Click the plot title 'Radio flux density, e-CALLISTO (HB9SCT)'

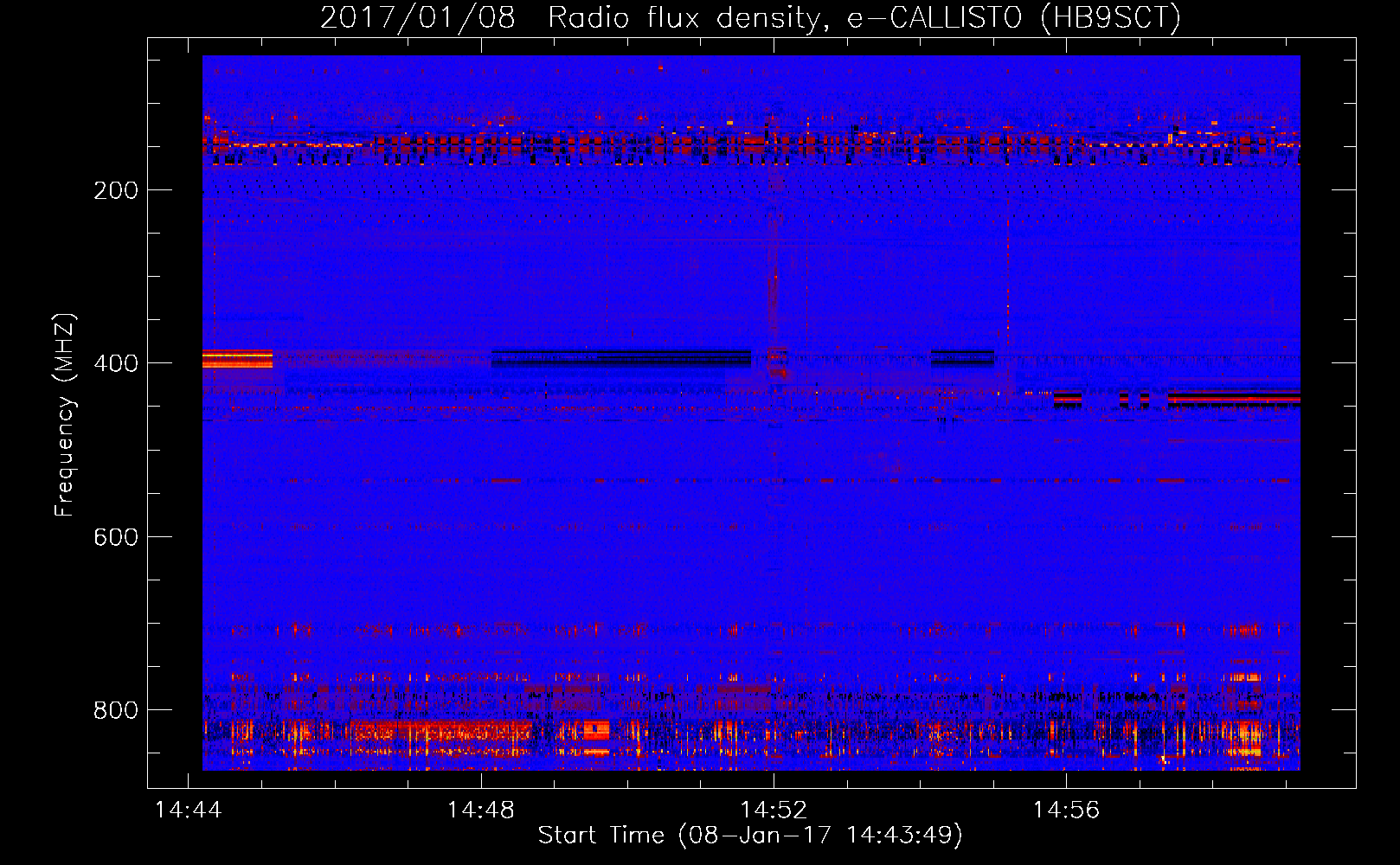[x=864, y=17]
